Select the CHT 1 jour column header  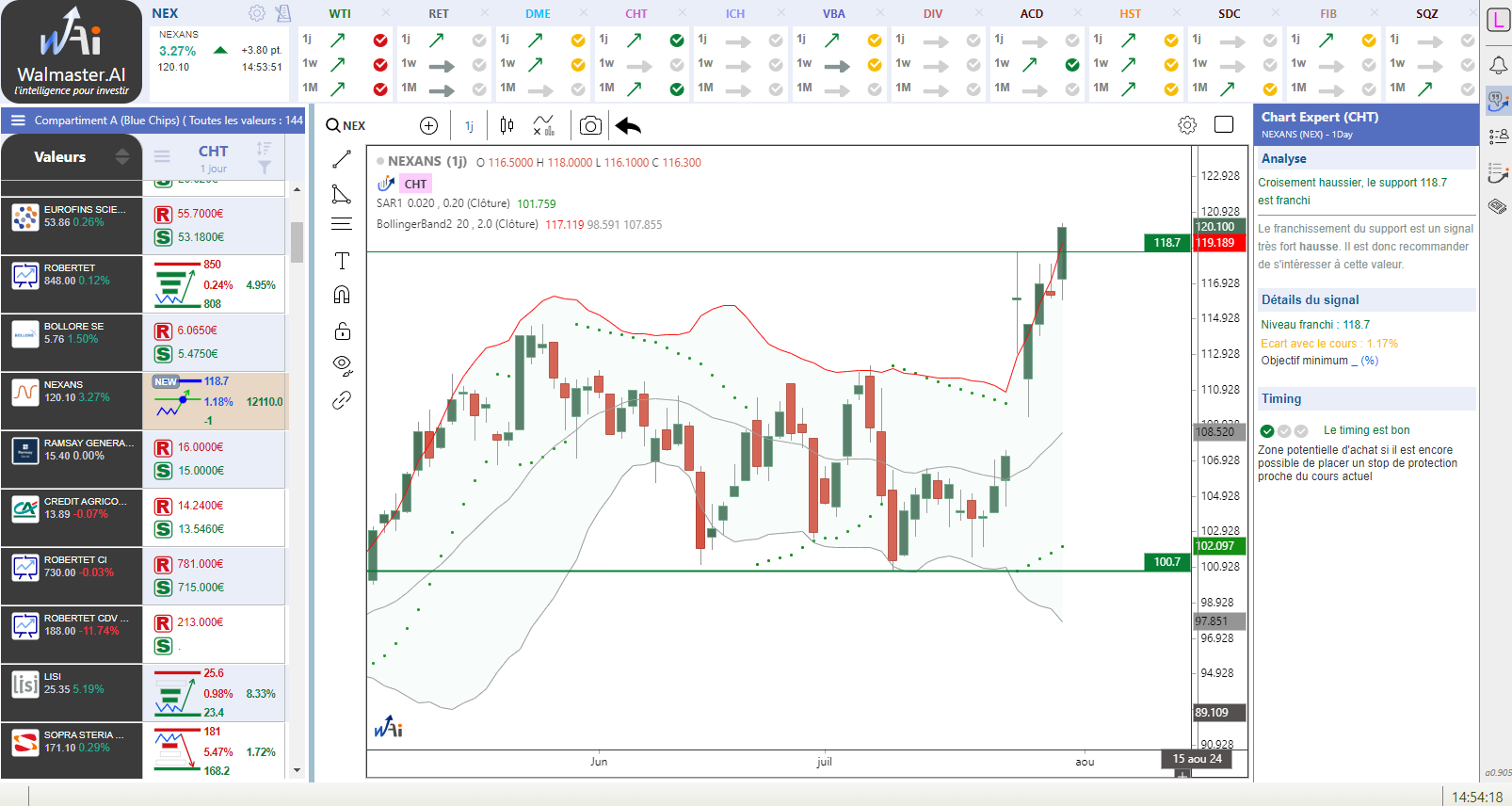click(213, 157)
